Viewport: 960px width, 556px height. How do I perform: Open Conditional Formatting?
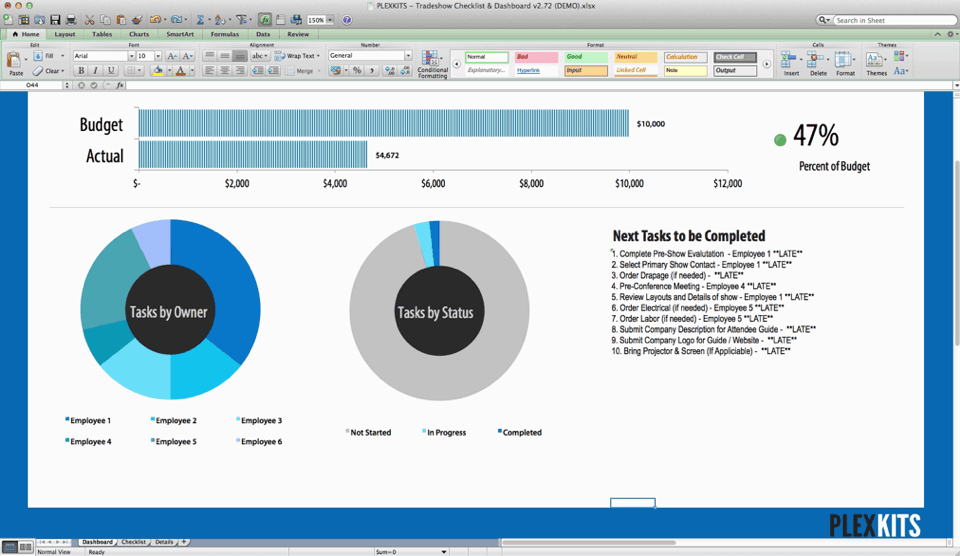pos(432,65)
